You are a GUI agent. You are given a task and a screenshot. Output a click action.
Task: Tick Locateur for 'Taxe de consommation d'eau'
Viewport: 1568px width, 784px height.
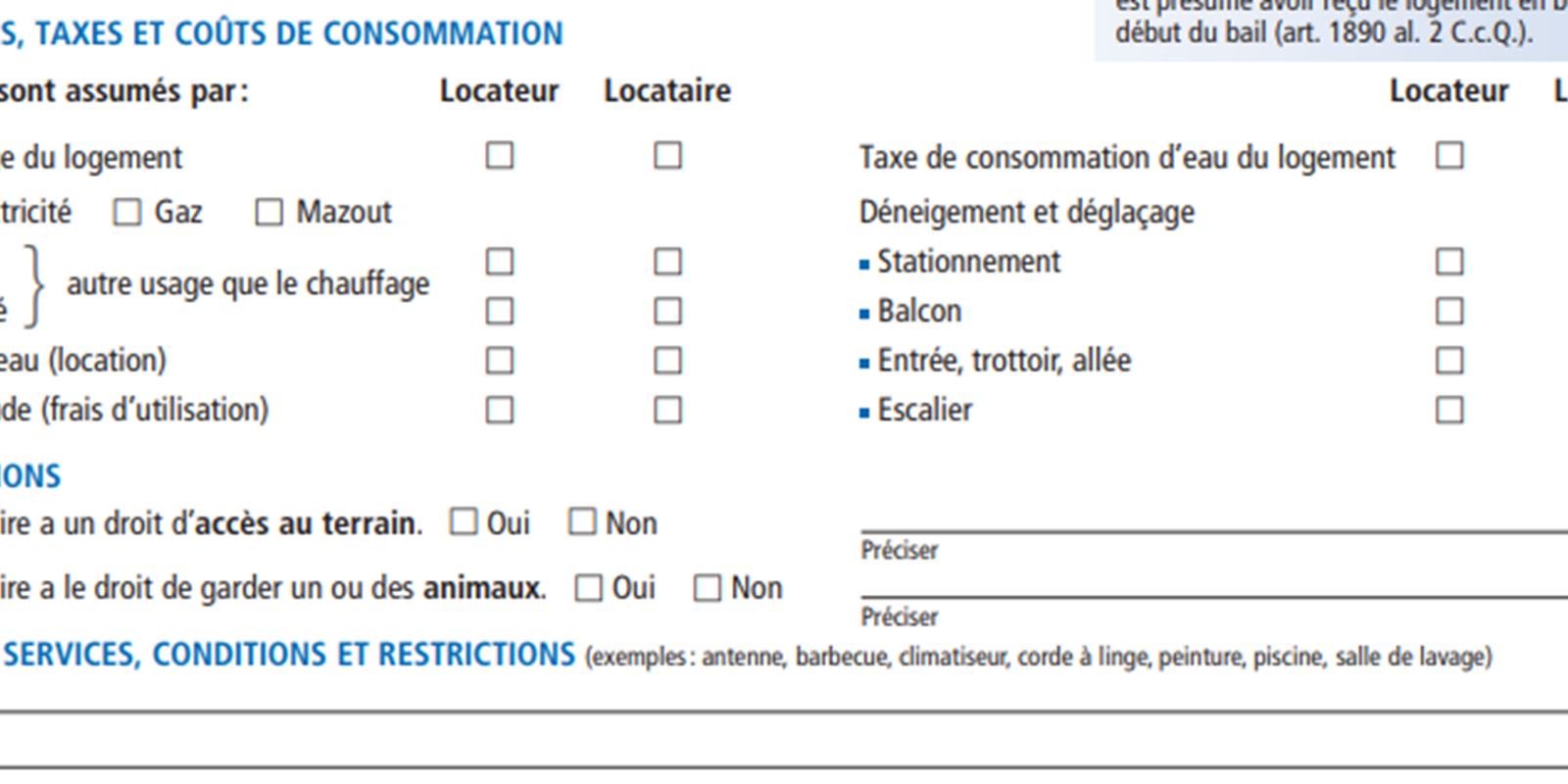(1449, 156)
